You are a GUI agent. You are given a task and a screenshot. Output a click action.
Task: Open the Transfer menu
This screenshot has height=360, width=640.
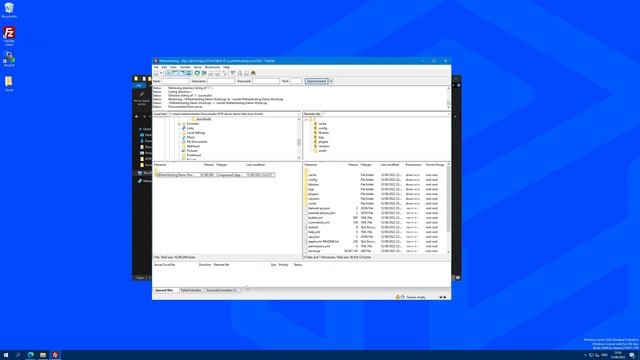185,67
